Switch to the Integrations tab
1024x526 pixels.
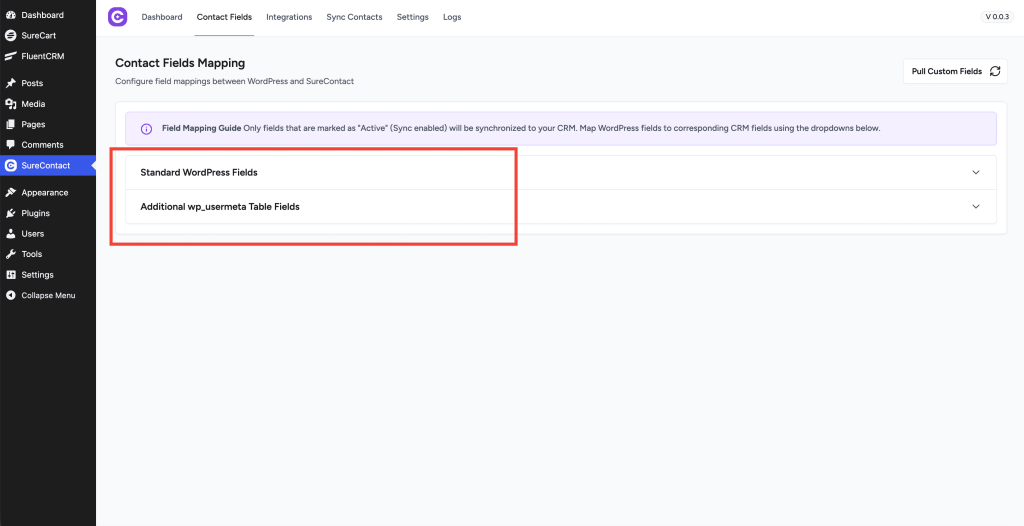pyautogui.click(x=289, y=17)
